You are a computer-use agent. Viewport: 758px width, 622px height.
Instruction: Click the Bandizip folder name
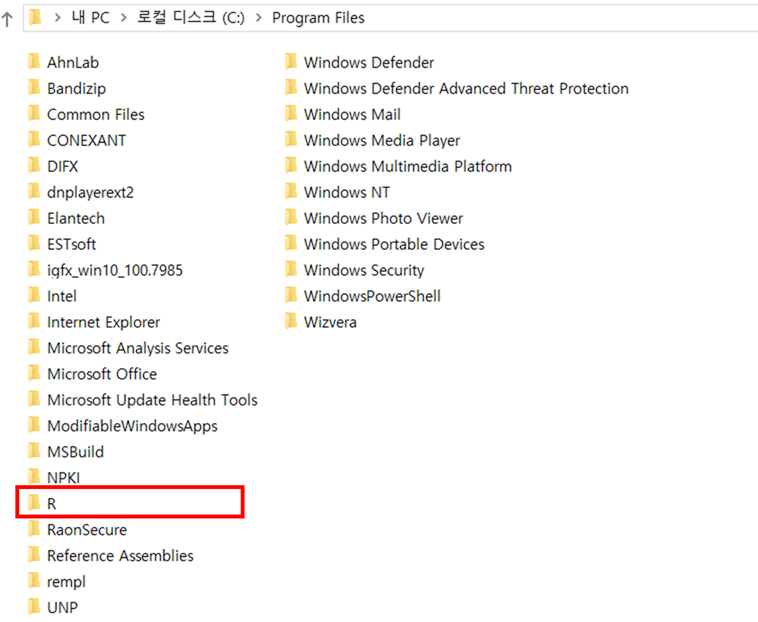(x=76, y=88)
